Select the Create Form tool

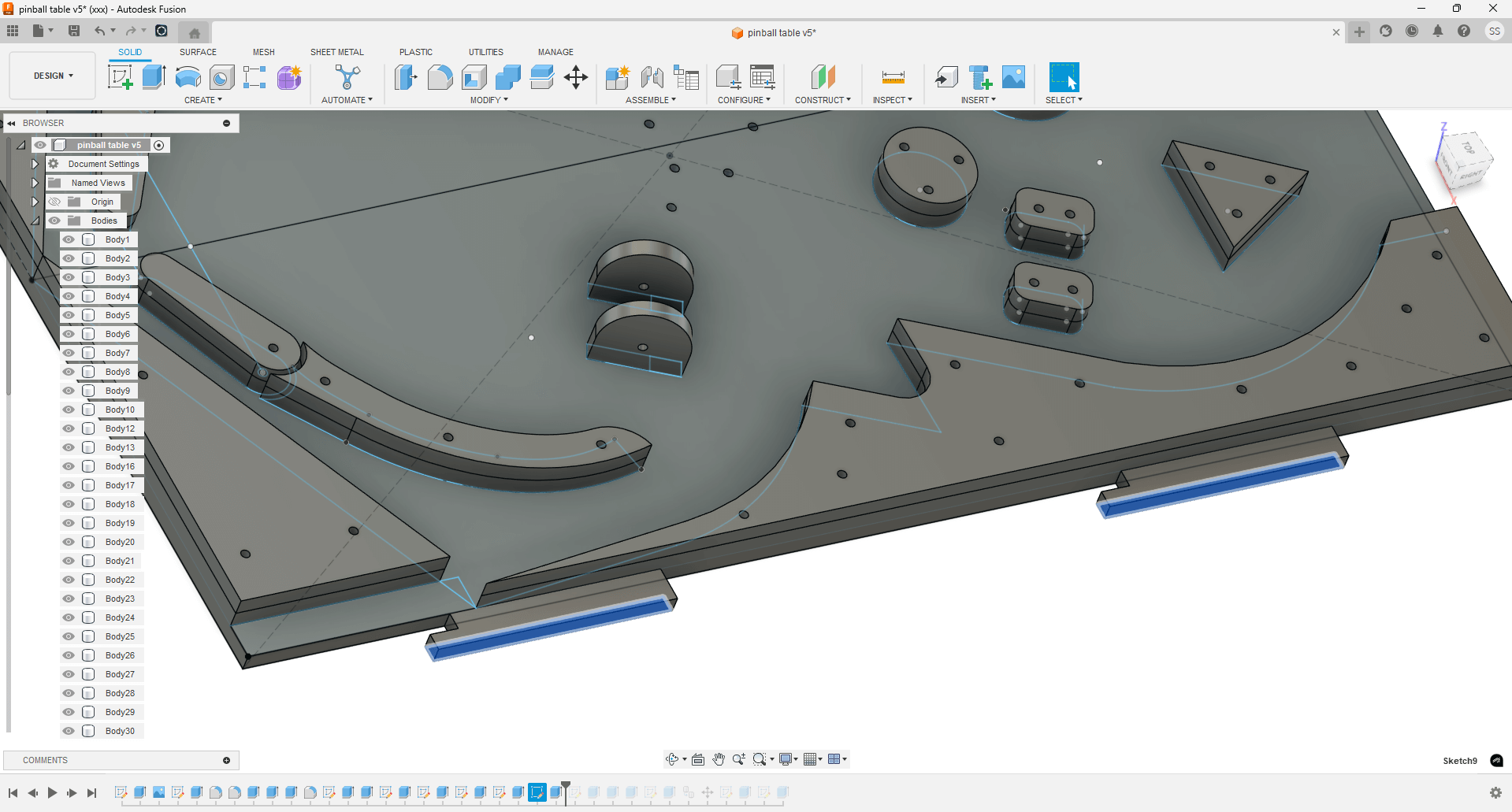(x=289, y=77)
